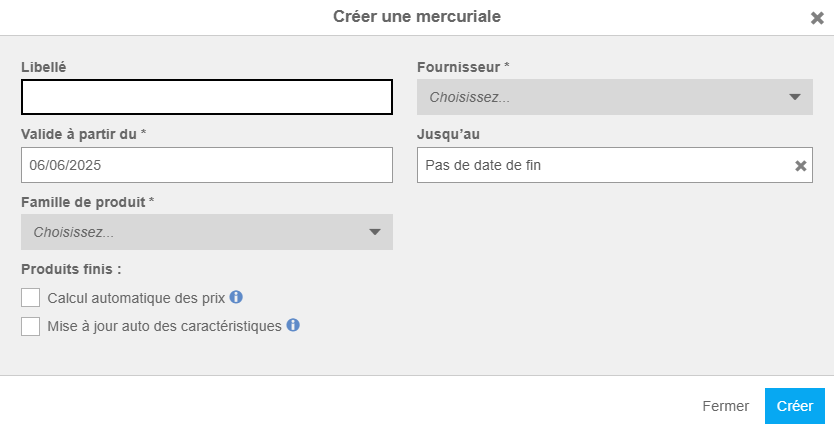834x432 pixels.
Task: Click the Jusqu'au date field
Action: pos(600,165)
